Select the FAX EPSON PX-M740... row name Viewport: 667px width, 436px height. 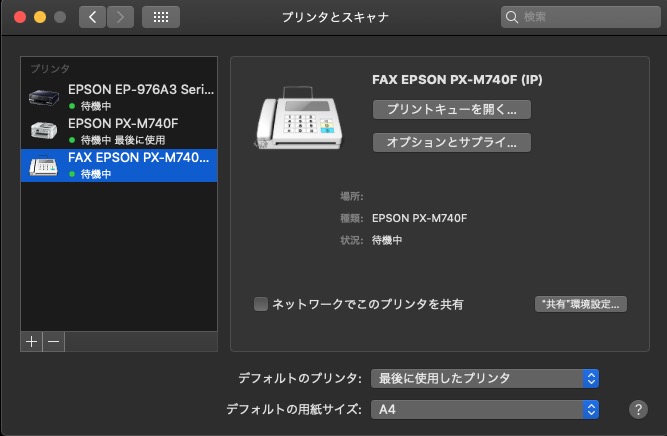139,157
